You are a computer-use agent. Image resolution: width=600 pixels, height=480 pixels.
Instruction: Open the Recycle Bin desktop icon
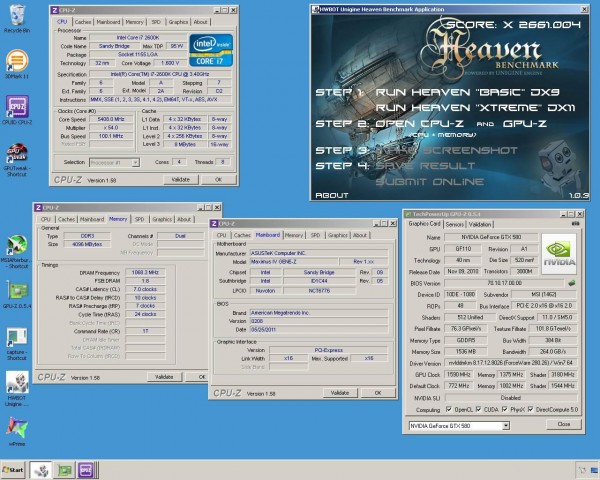[17, 18]
